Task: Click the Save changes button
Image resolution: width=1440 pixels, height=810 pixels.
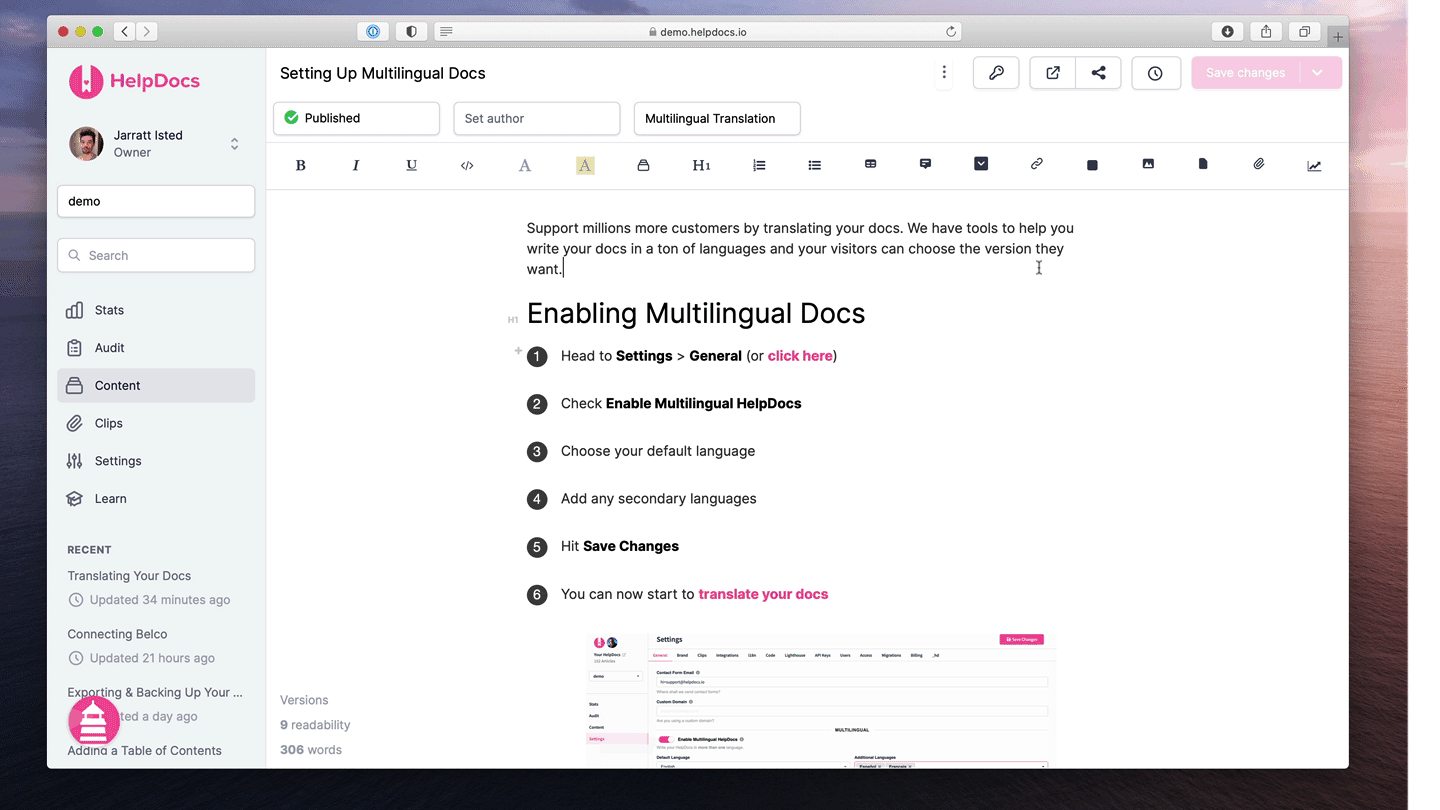Action: pos(1245,73)
